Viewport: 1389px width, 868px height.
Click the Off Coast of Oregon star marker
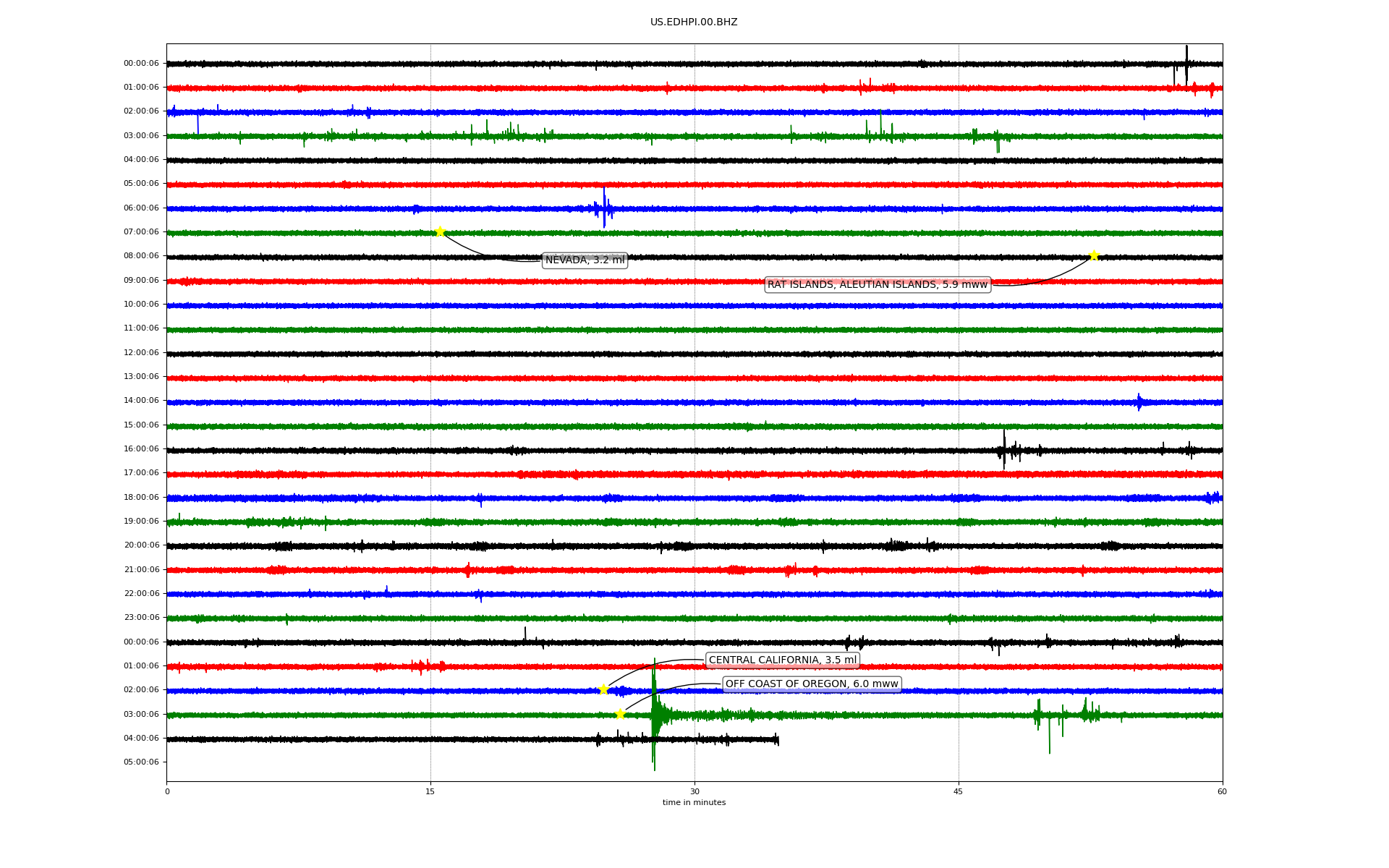620,714
